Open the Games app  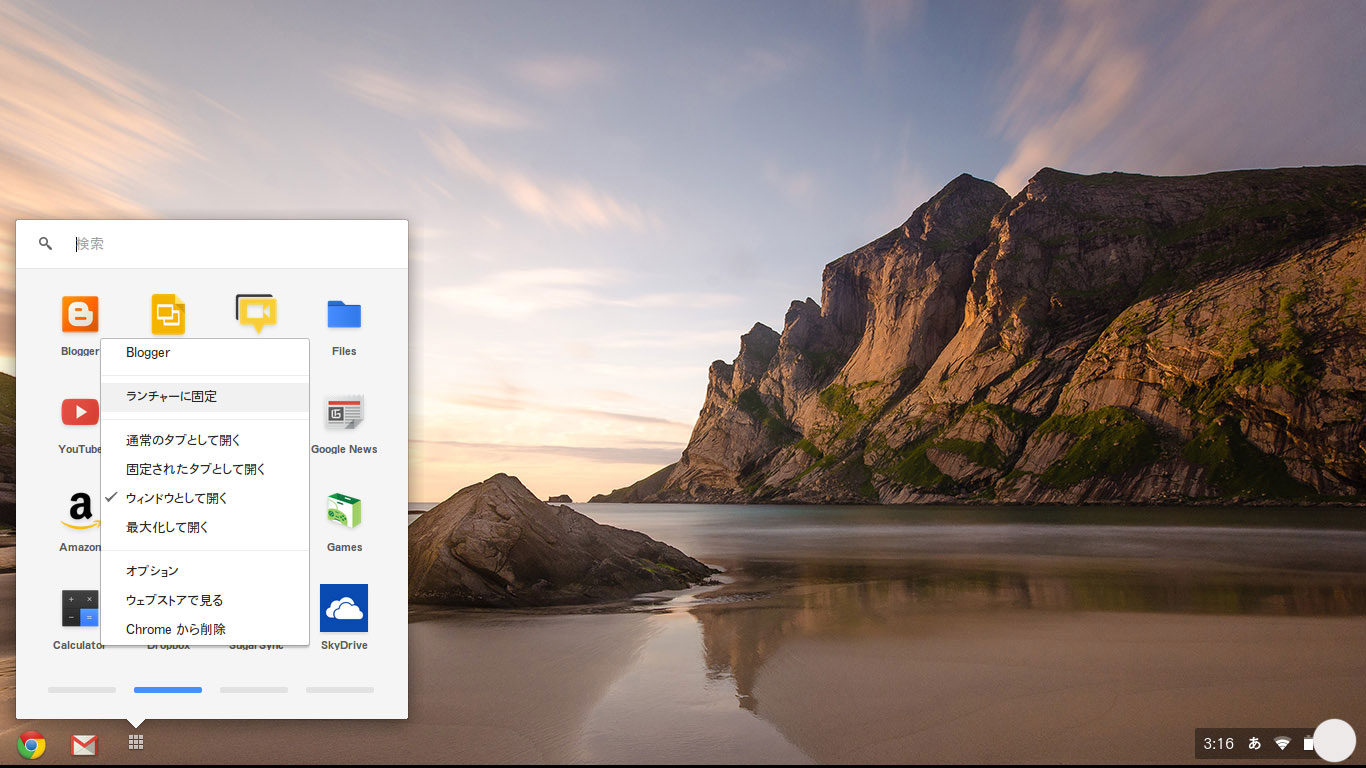click(x=344, y=510)
